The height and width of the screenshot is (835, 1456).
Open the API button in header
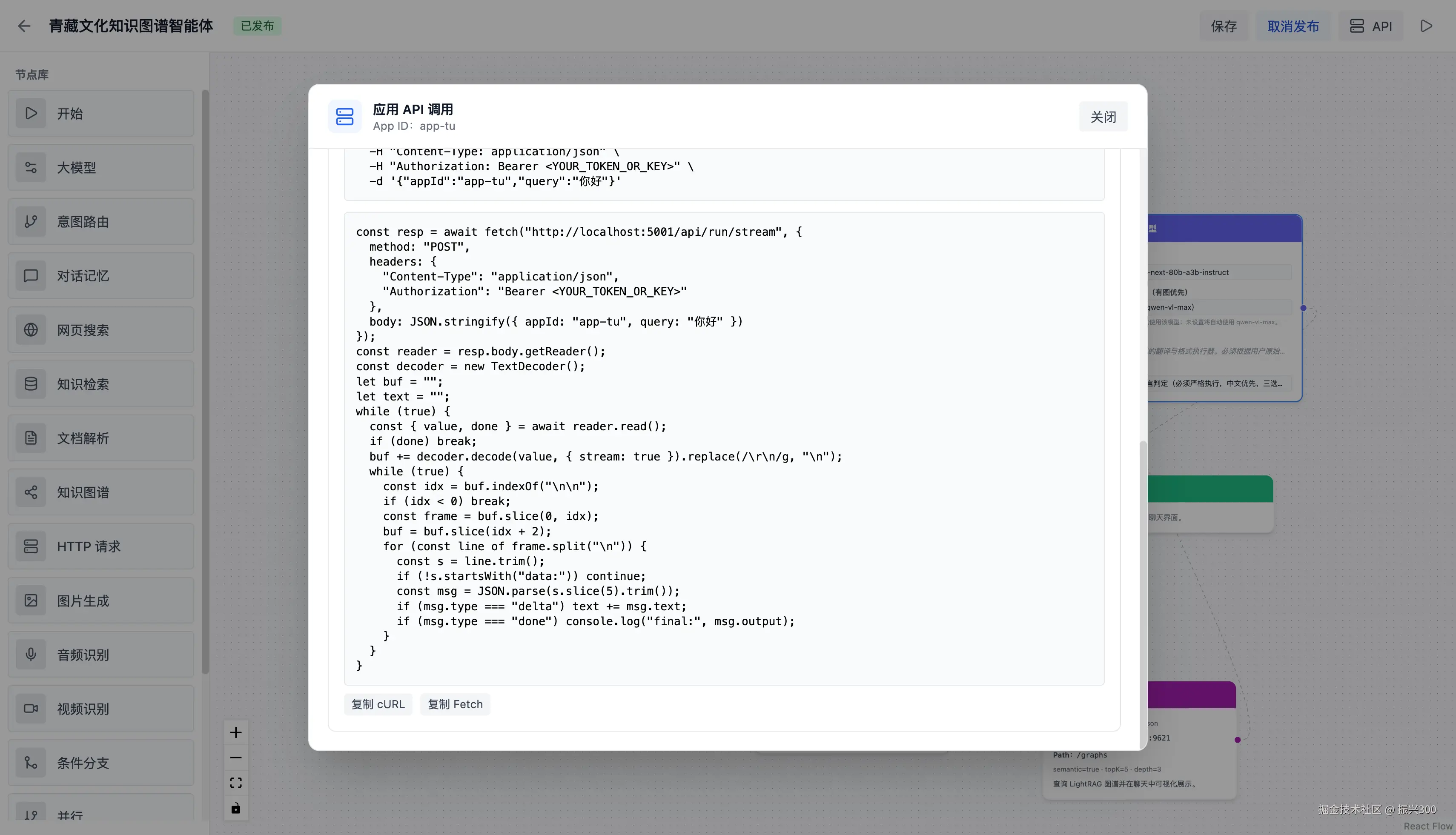pos(1370,26)
